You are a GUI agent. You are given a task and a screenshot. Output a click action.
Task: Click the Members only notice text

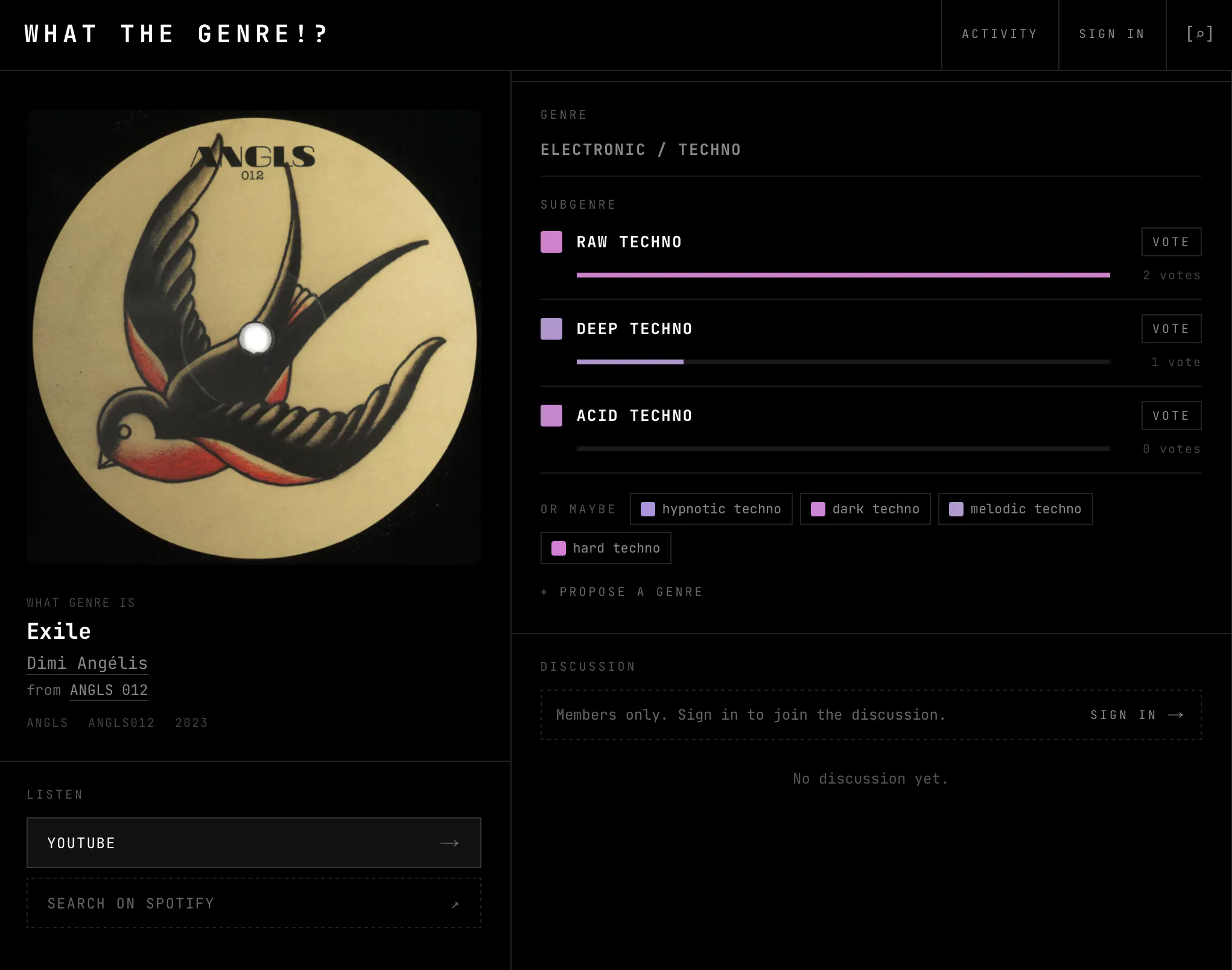tap(751, 715)
